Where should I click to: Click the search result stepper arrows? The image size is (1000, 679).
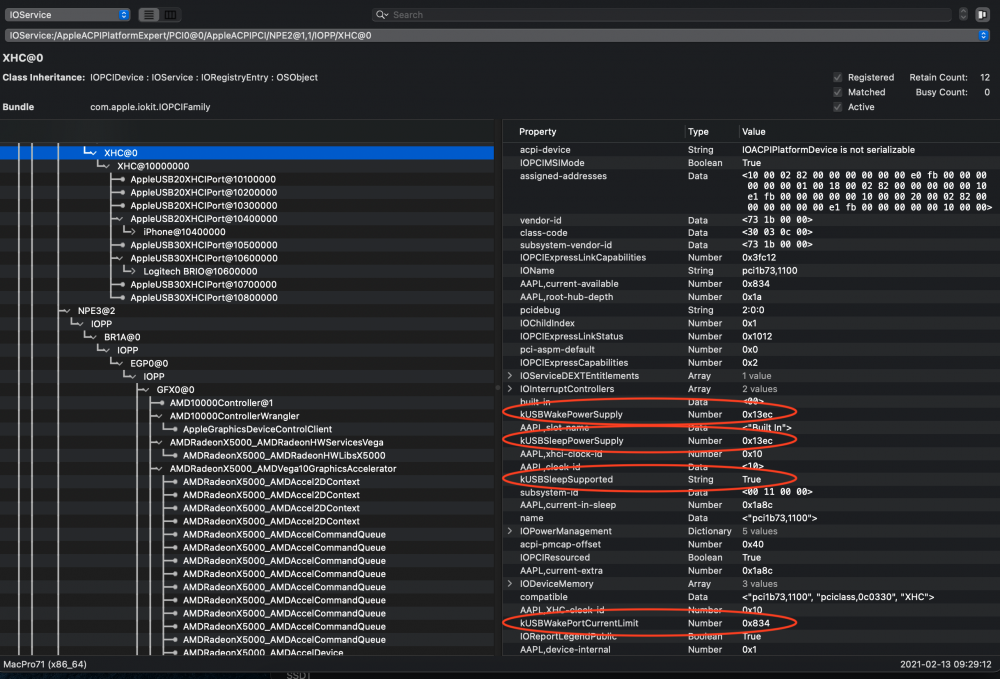tap(963, 15)
